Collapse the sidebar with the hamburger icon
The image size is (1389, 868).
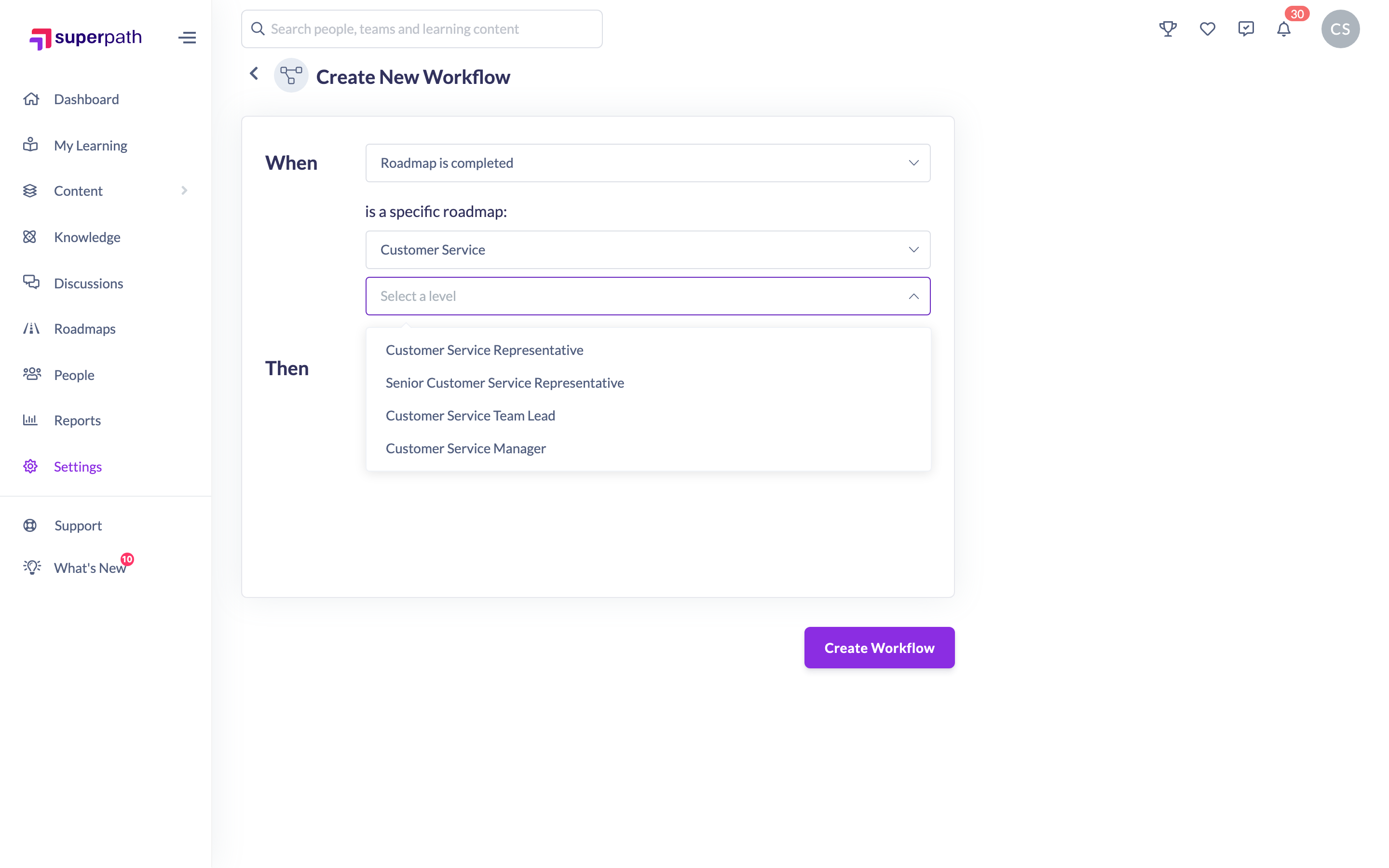click(187, 38)
